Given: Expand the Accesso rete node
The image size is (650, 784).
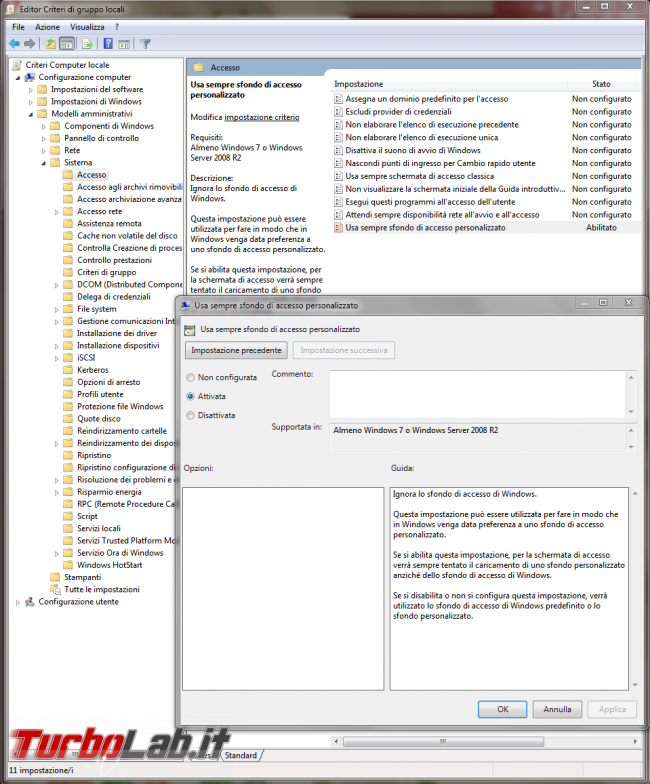Looking at the screenshot, I should click(56, 212).
